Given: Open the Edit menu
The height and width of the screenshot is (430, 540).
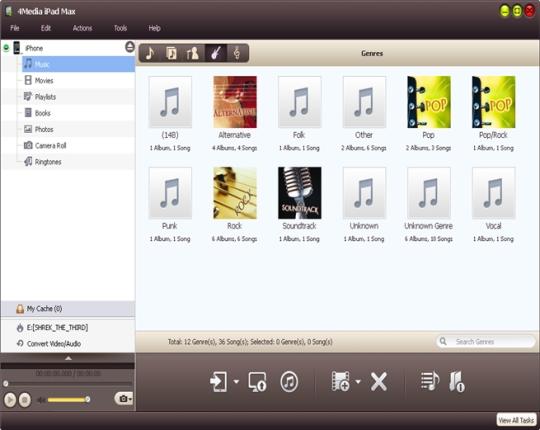Looking at the screenshot, I should [x=46, y=28].
